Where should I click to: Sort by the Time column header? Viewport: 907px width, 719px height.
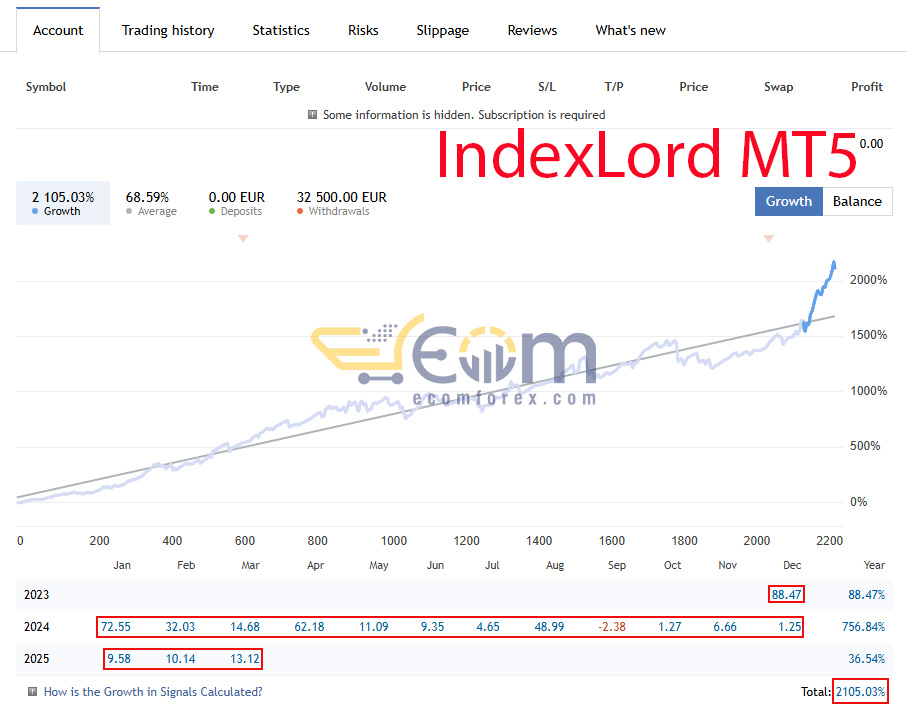point(205,87)
